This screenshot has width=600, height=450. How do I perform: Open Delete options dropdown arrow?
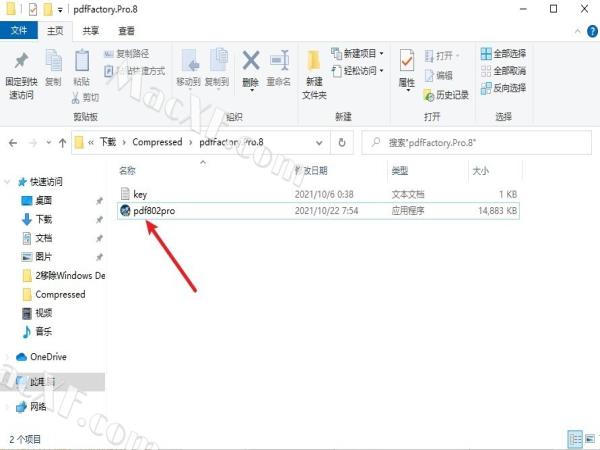(252, 91)
